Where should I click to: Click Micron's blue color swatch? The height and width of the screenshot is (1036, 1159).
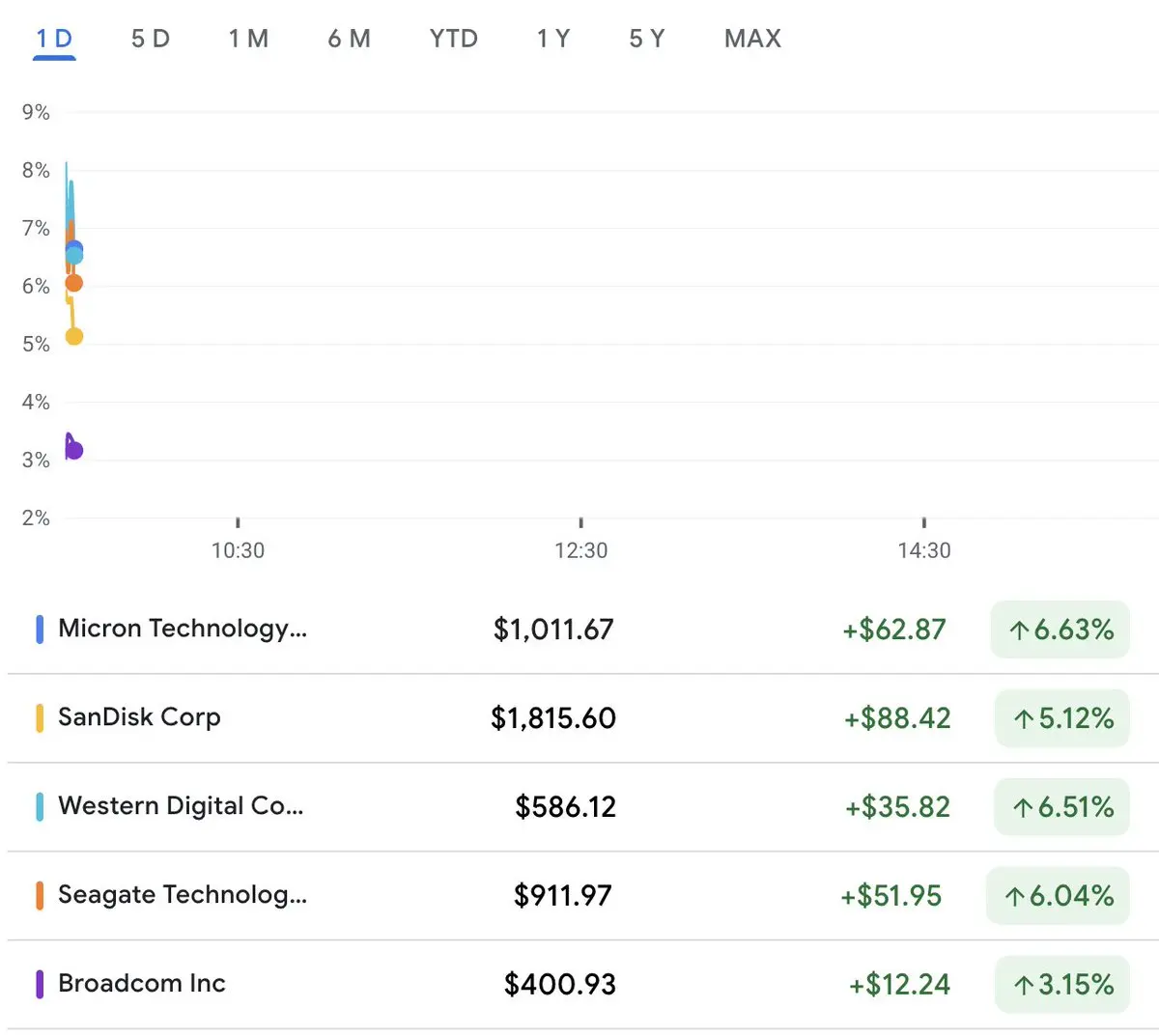pos(40,630)
